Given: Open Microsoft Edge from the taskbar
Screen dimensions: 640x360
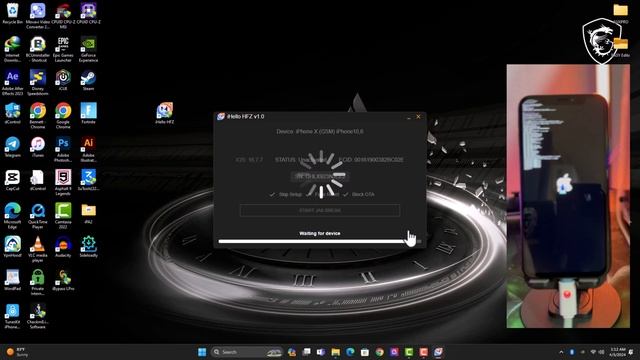Looking at the screenshot, I should pos(350,352).
